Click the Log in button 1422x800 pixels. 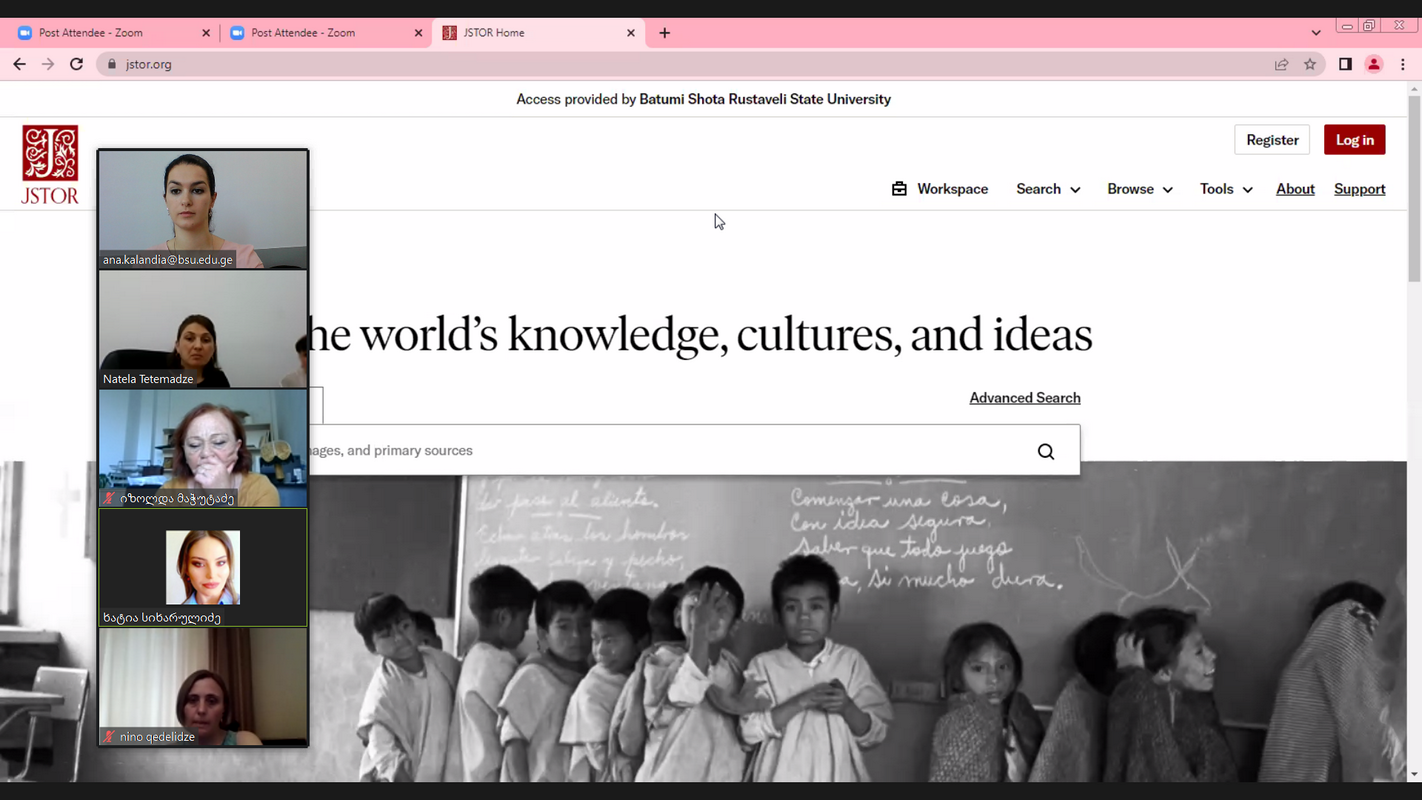(1354, 140)
